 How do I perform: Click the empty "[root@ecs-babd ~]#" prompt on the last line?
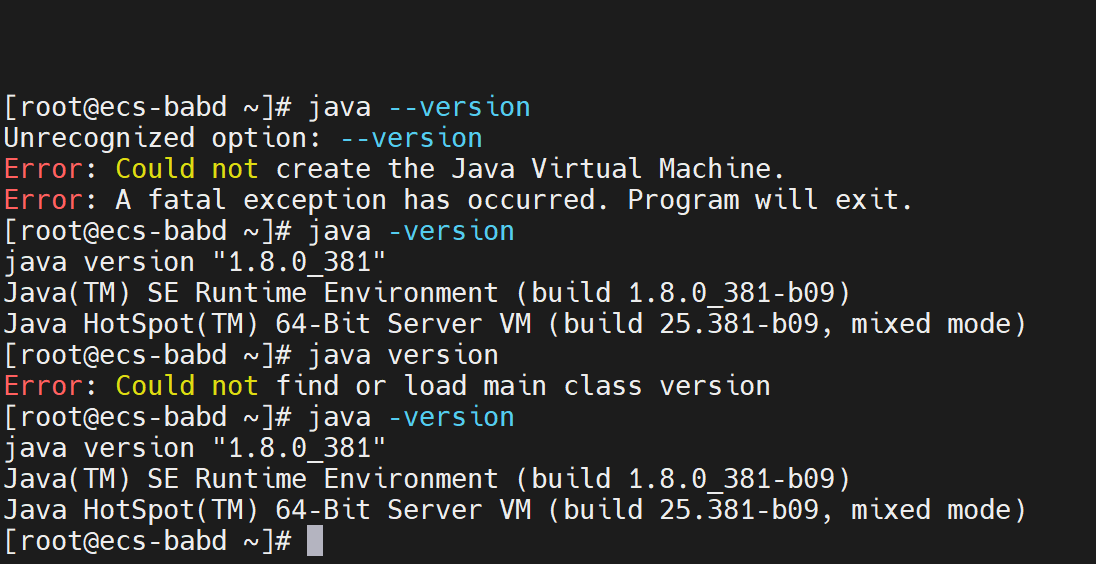tap(147, 541)
